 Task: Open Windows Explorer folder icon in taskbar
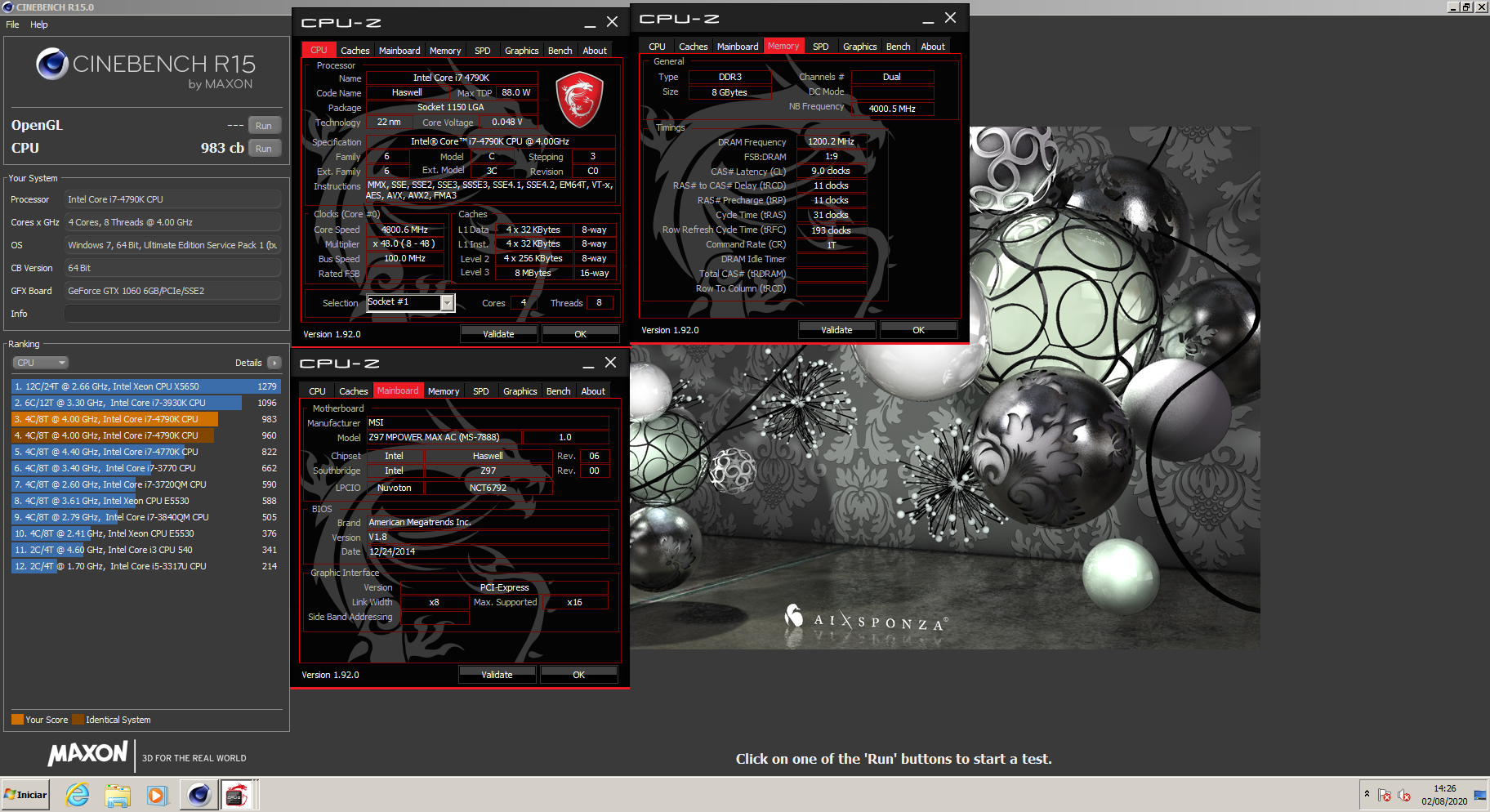118,795
